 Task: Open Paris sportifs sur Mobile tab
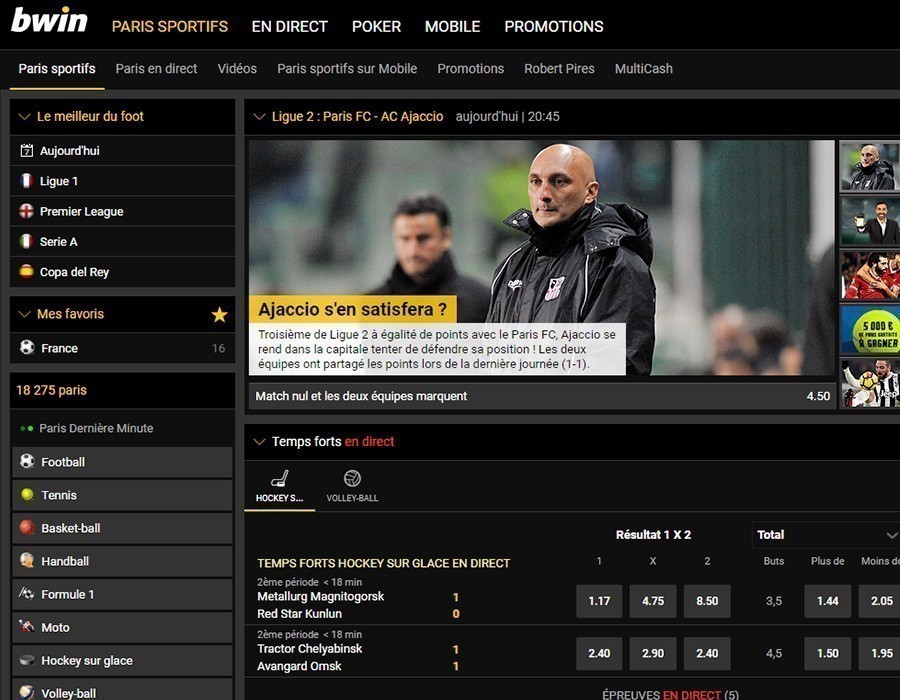pyautogui.click(x=347, y=69)
